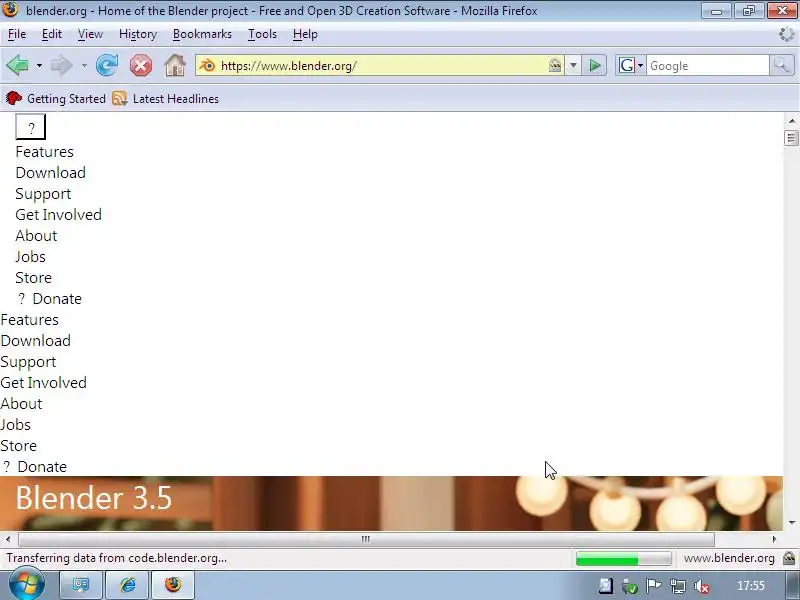
Task: Click the left-aligned Get Involved link
Action: coord(43,383)
